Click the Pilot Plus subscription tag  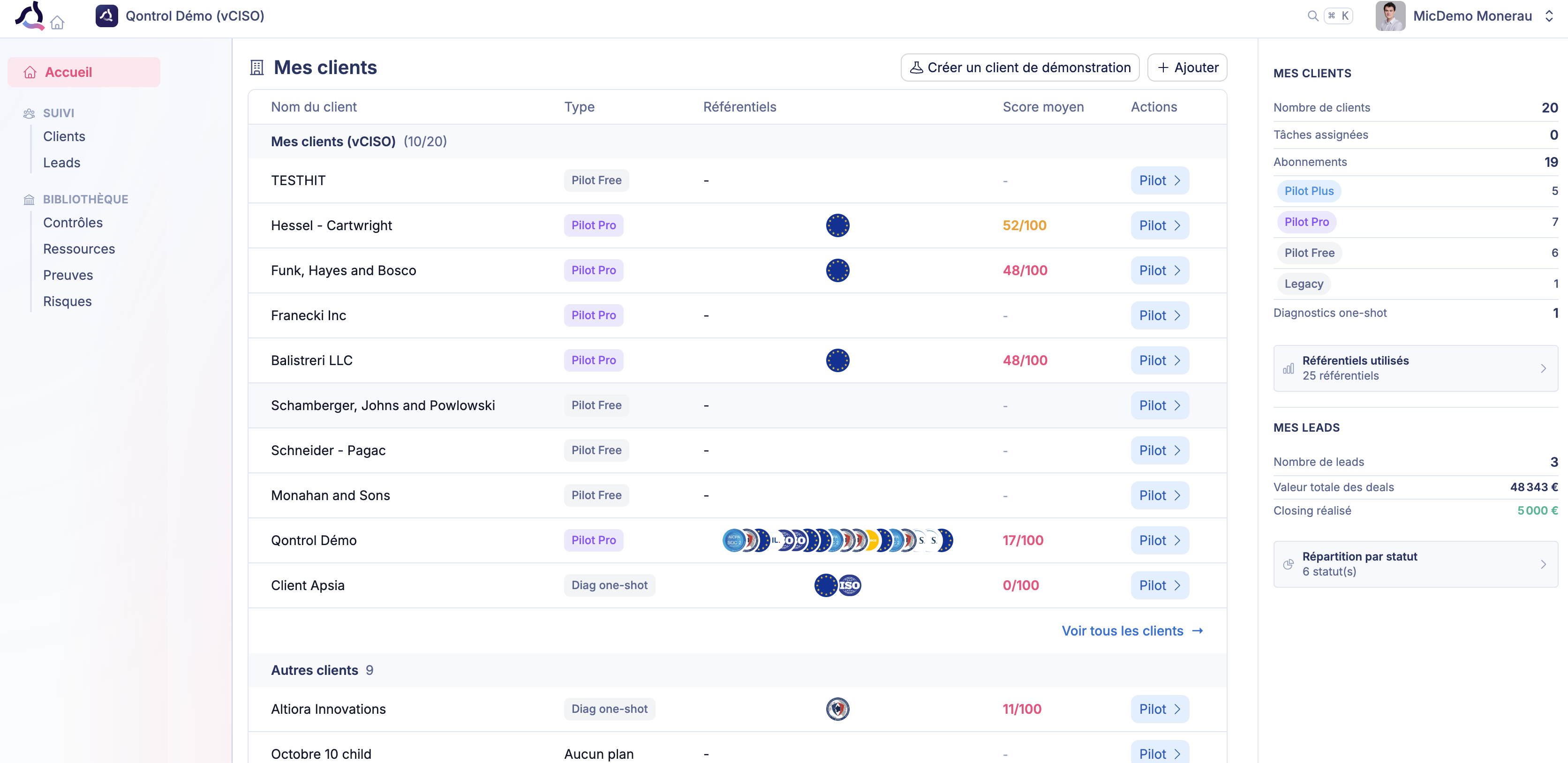click(x=1309, y=191)
